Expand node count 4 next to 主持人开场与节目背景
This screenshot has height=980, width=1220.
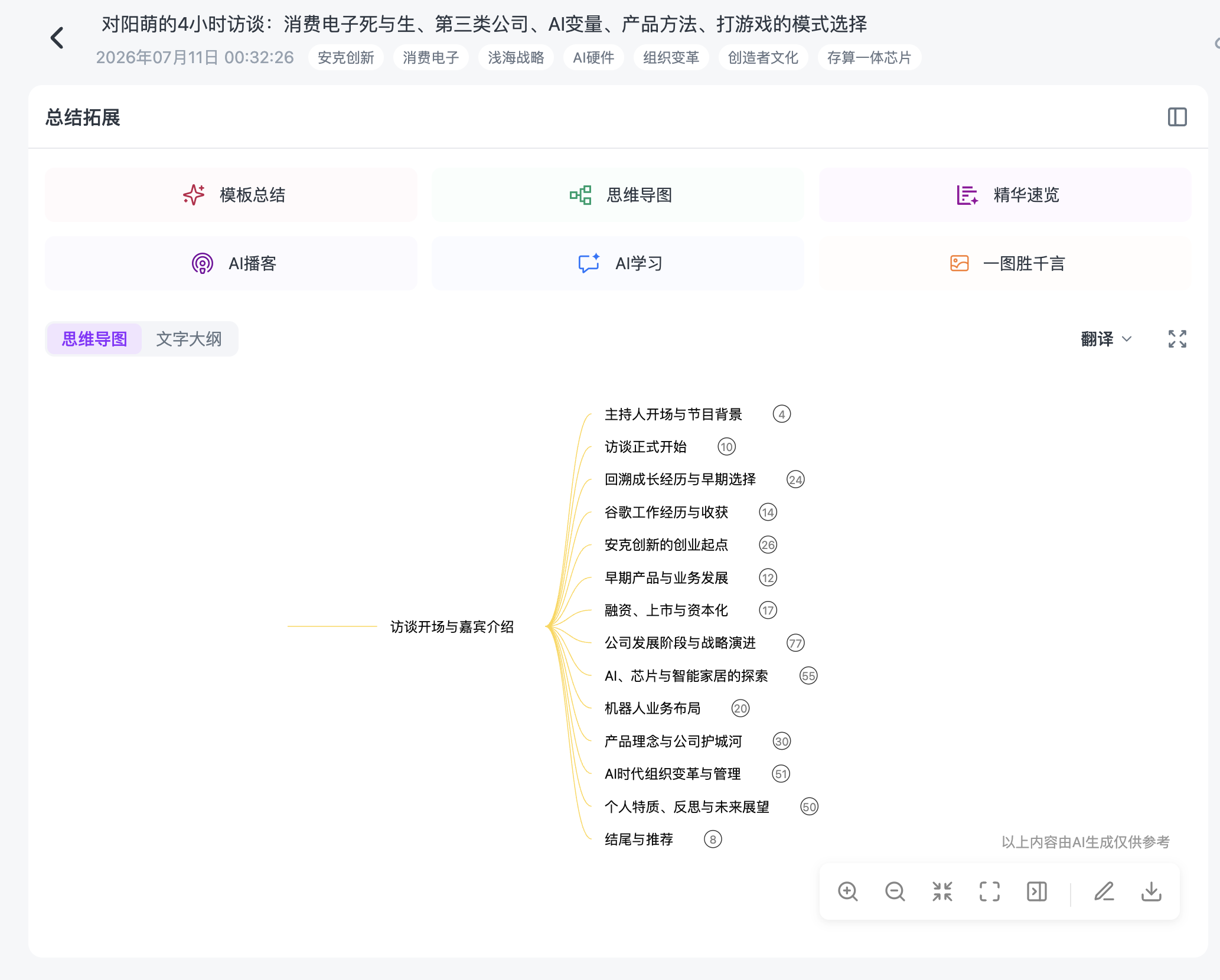tap(782, 414)
